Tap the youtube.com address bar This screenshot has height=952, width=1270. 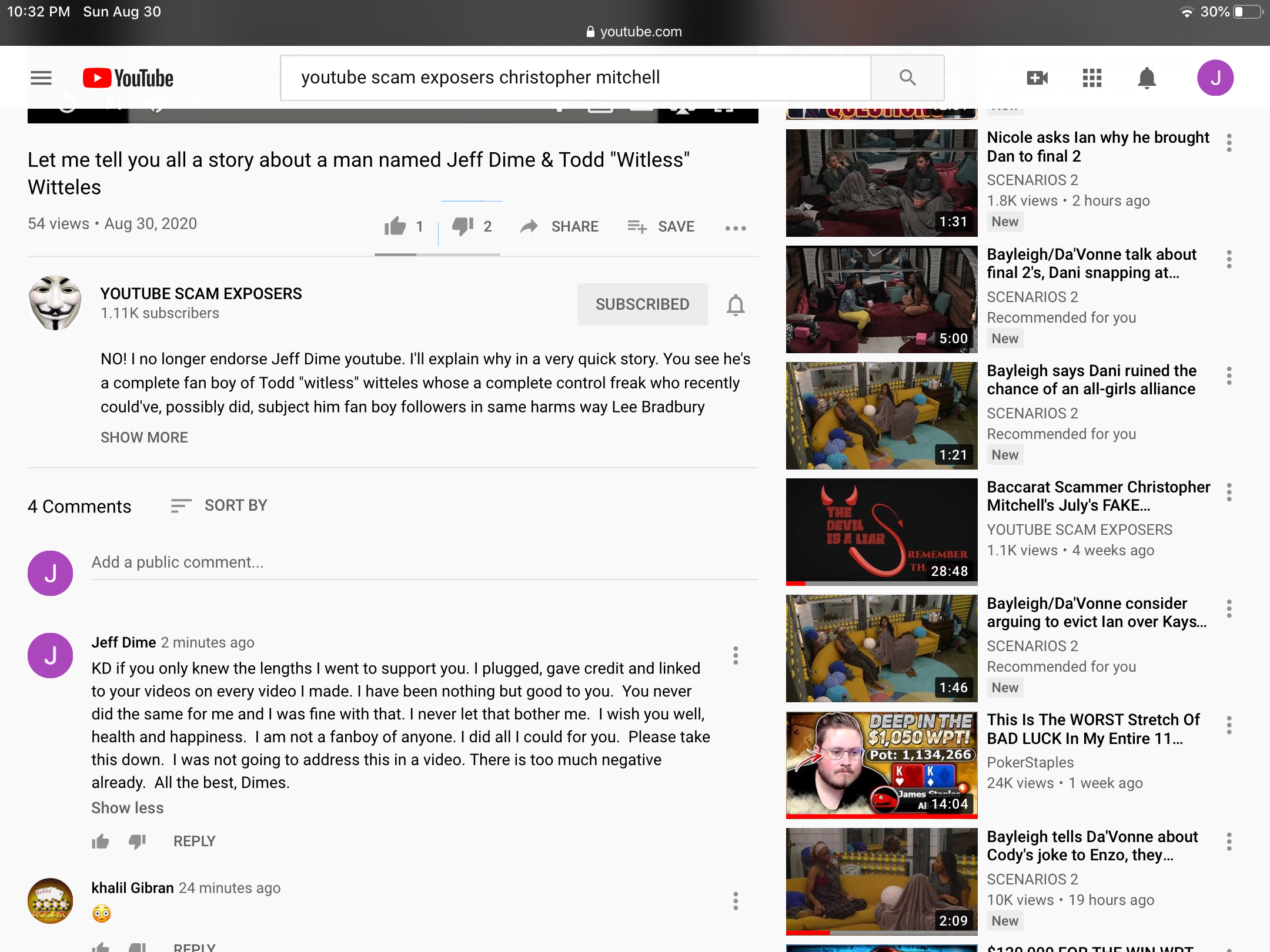pyautogui.click(x=634, y=32)
